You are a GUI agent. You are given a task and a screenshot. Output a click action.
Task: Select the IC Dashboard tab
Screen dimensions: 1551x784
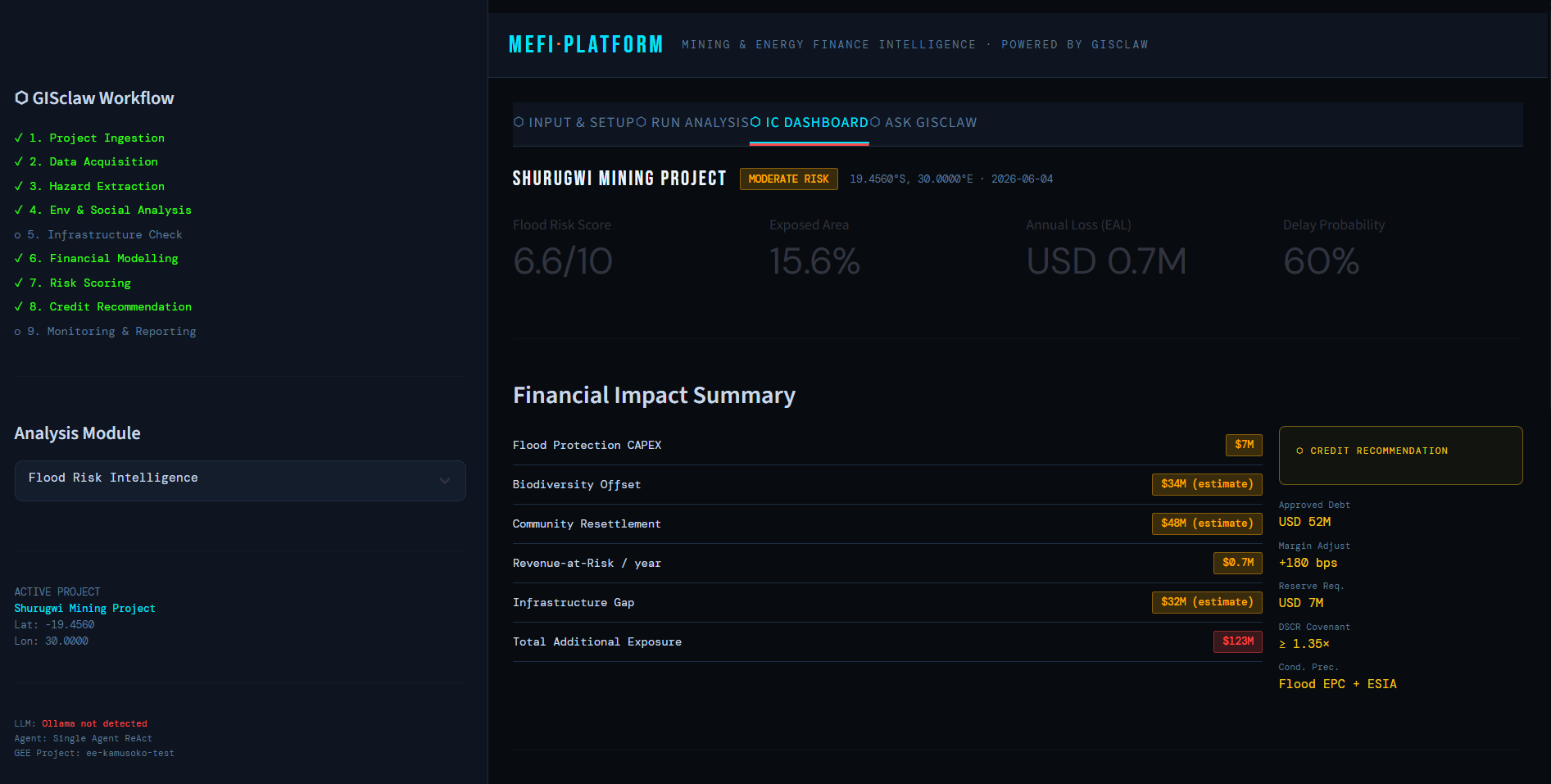pos(810,123)
